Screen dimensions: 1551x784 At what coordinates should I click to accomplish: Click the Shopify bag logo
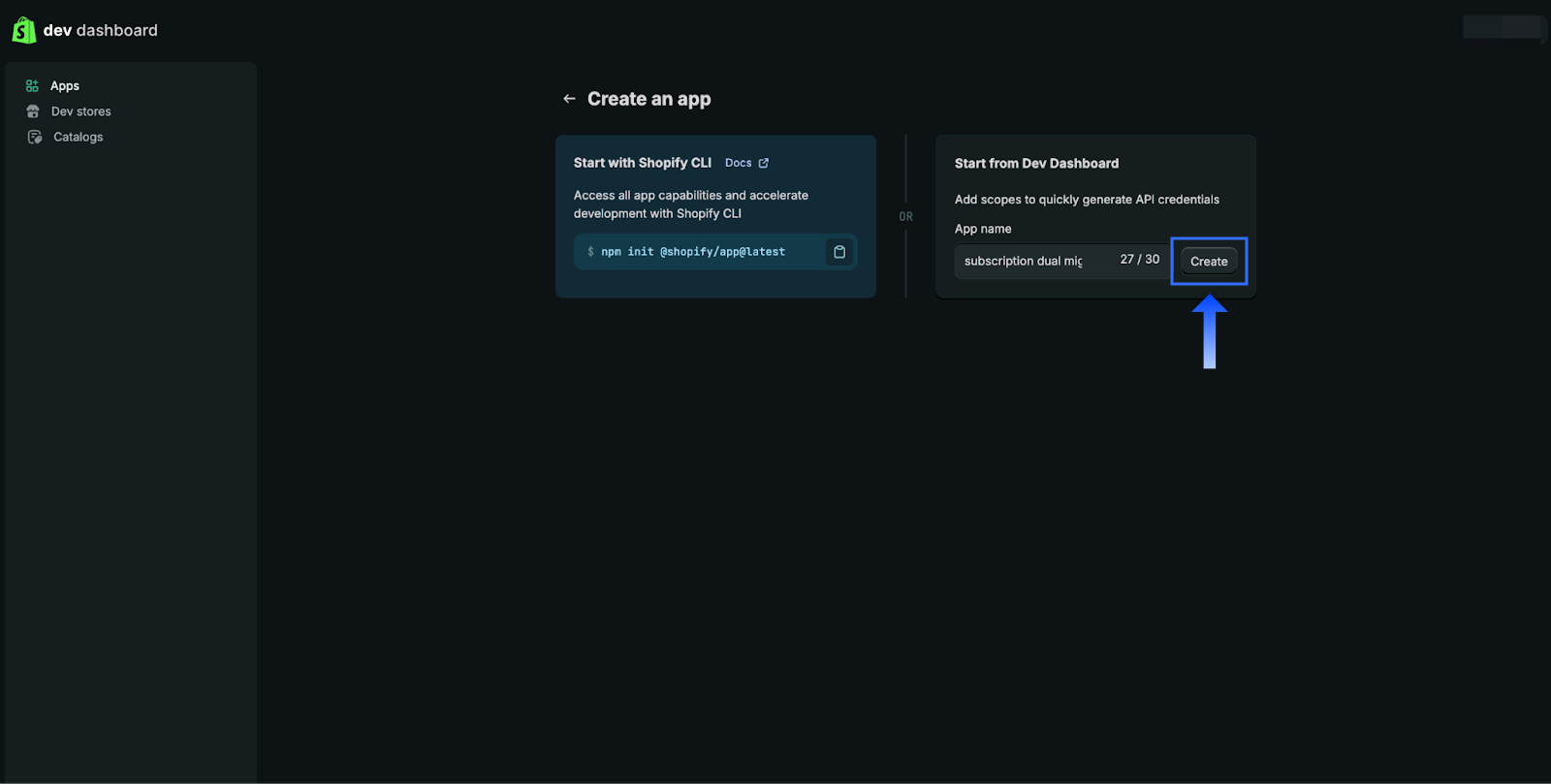pos(23,30)
